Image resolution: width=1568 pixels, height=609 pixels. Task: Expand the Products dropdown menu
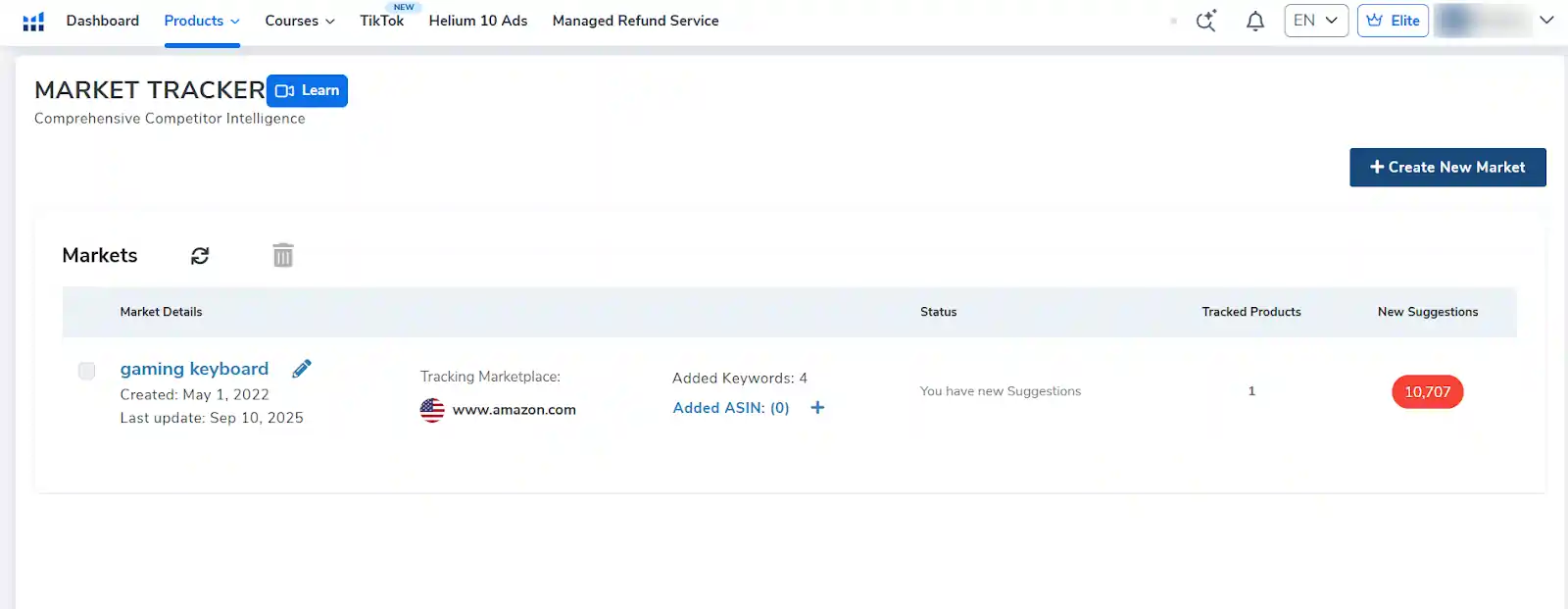(x=202, y=21)
